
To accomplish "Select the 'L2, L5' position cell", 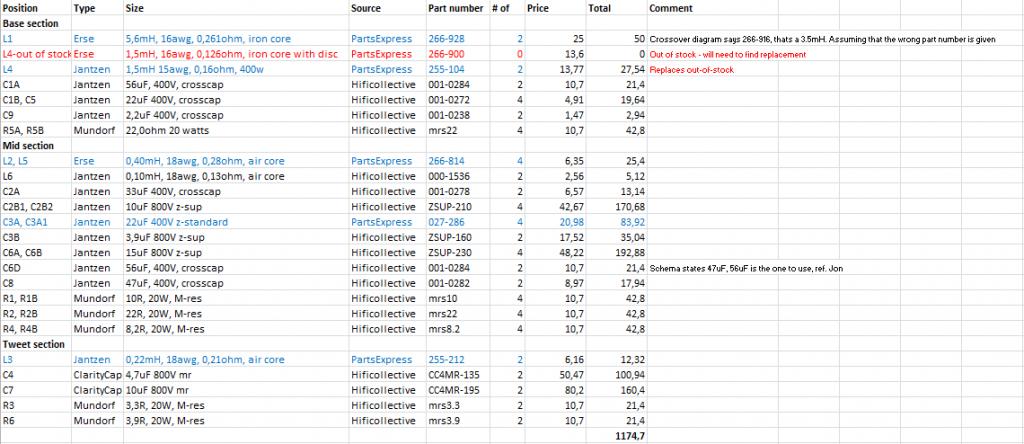I will tap(36, 161).
